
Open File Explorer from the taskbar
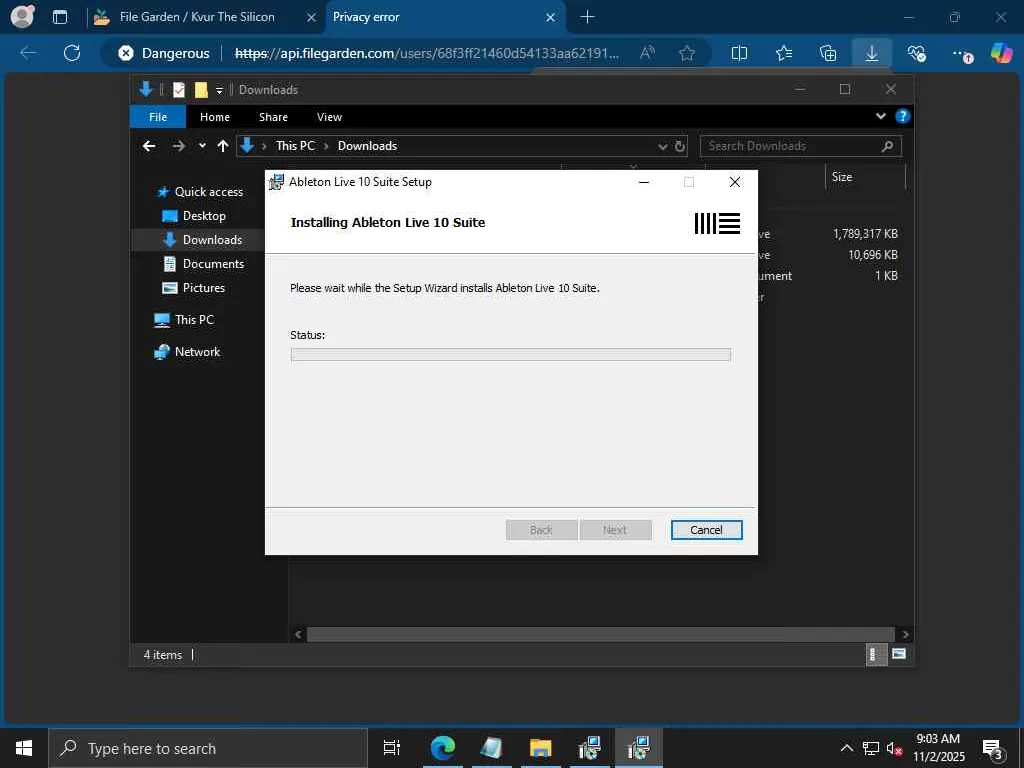[541, 748]
